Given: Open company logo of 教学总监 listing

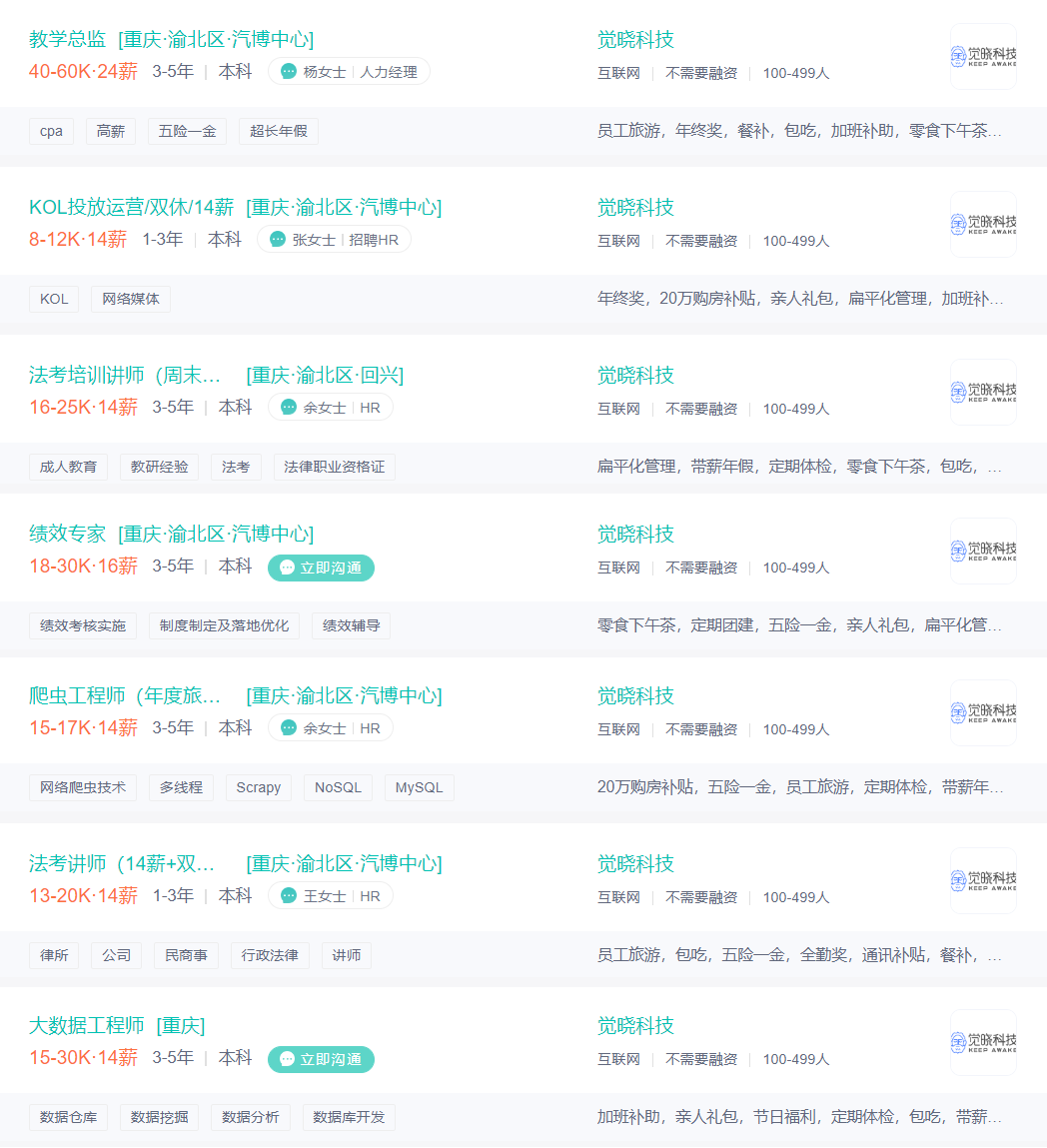Looking at the screenshot, I should 983,56.
